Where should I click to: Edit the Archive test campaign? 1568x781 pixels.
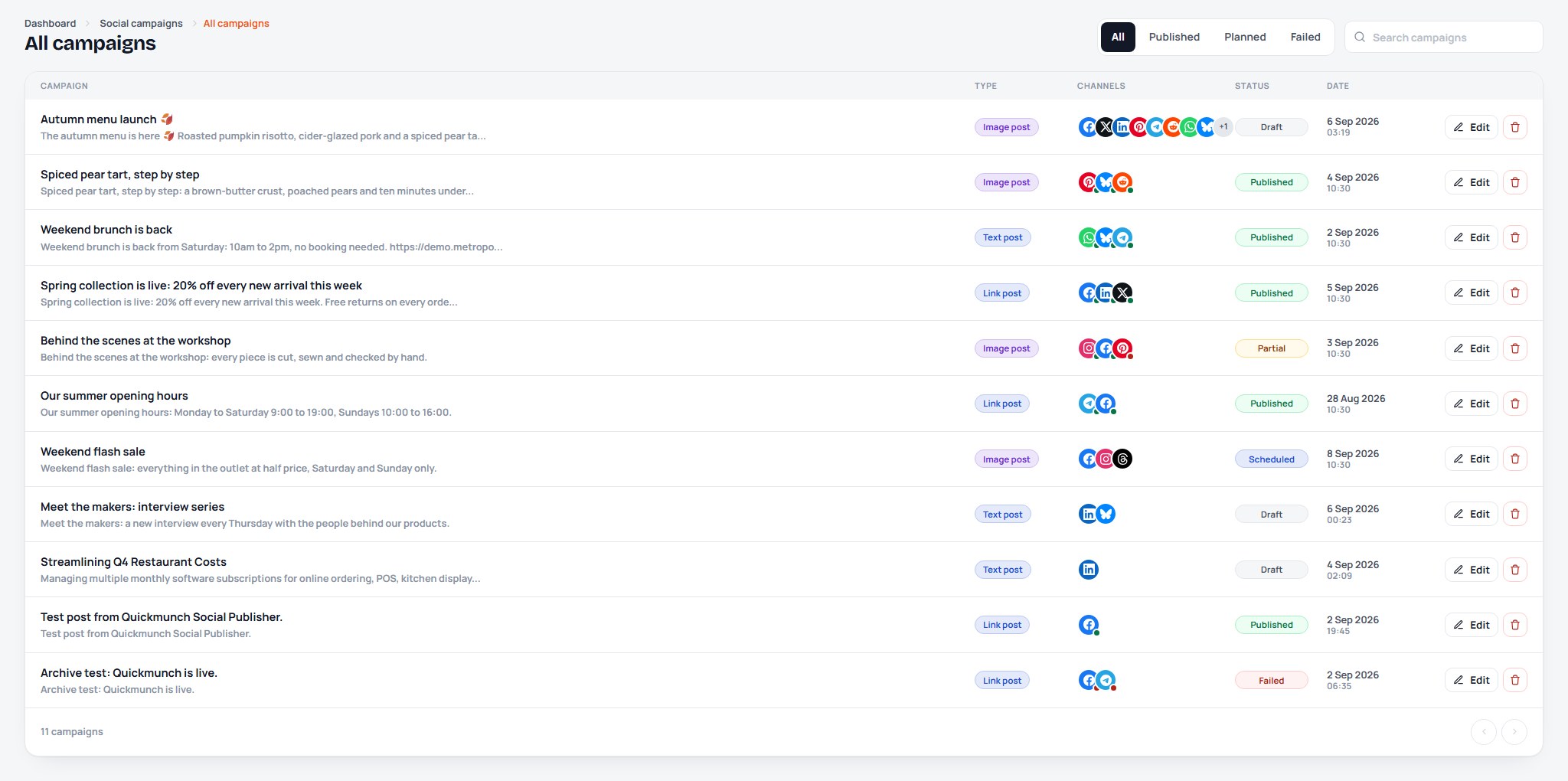[x=1472, y=680]
